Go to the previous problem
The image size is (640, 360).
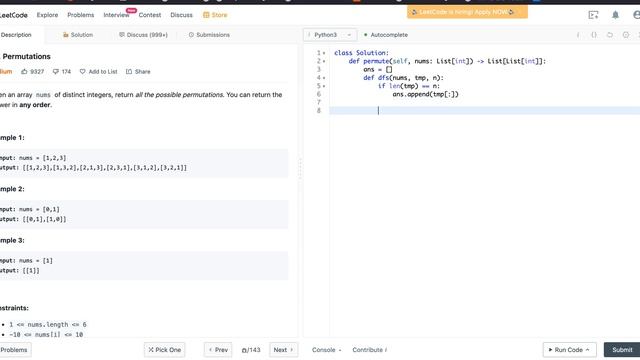218,350
